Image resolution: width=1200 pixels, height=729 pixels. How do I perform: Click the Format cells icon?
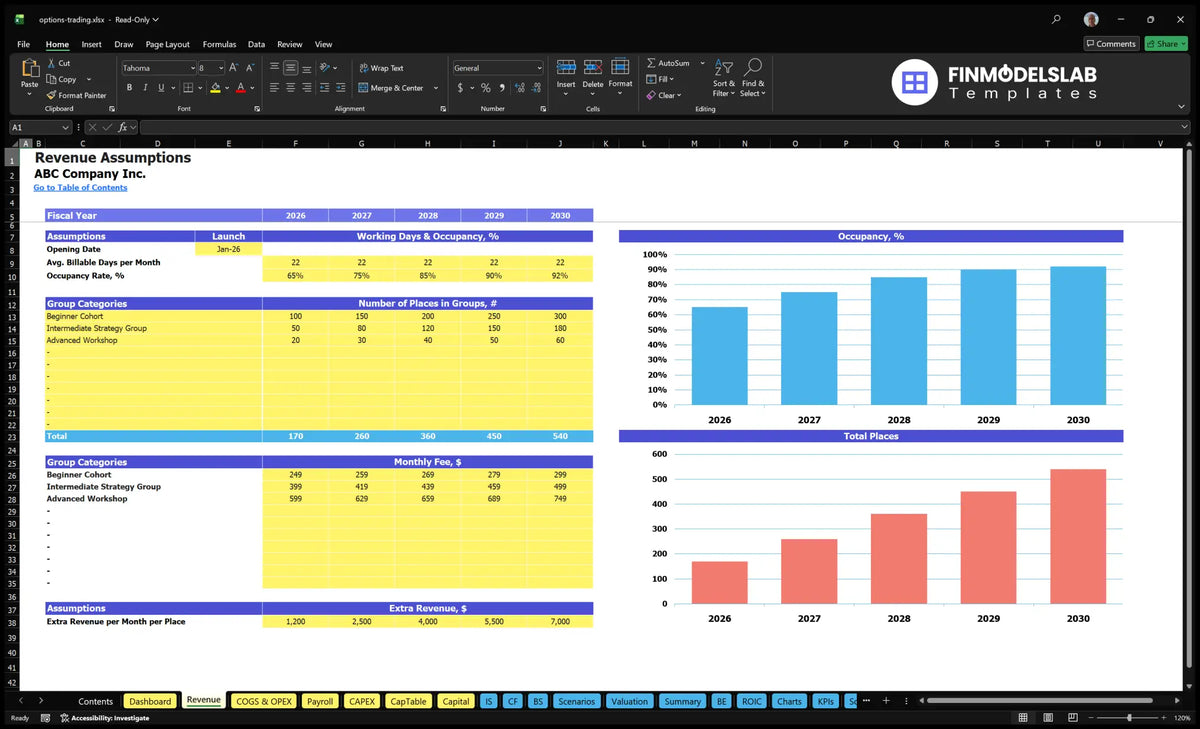pos(620,67)
